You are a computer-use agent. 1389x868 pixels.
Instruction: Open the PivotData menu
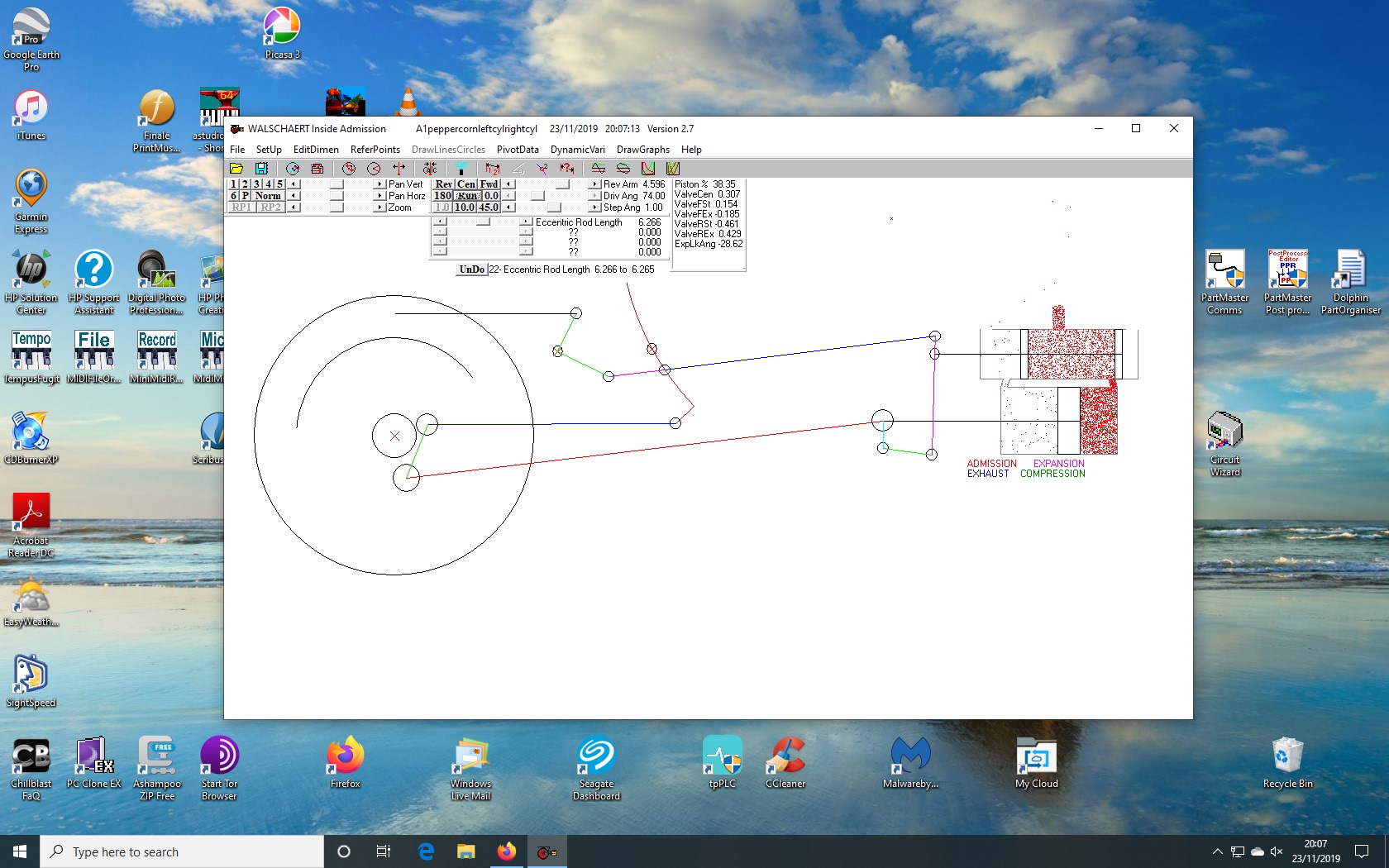click(x=518, y=150)
